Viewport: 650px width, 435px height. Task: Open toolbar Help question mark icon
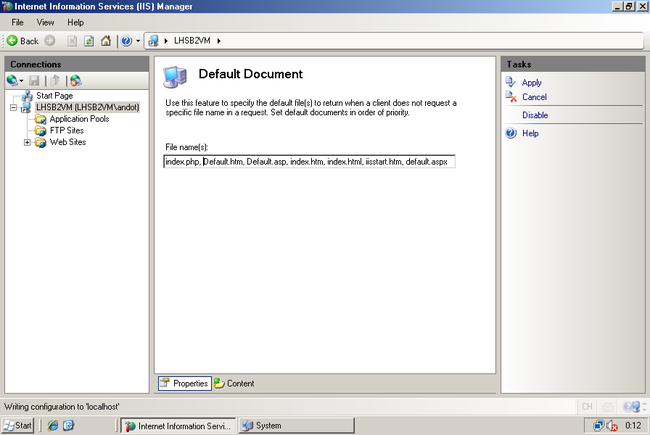126,41
